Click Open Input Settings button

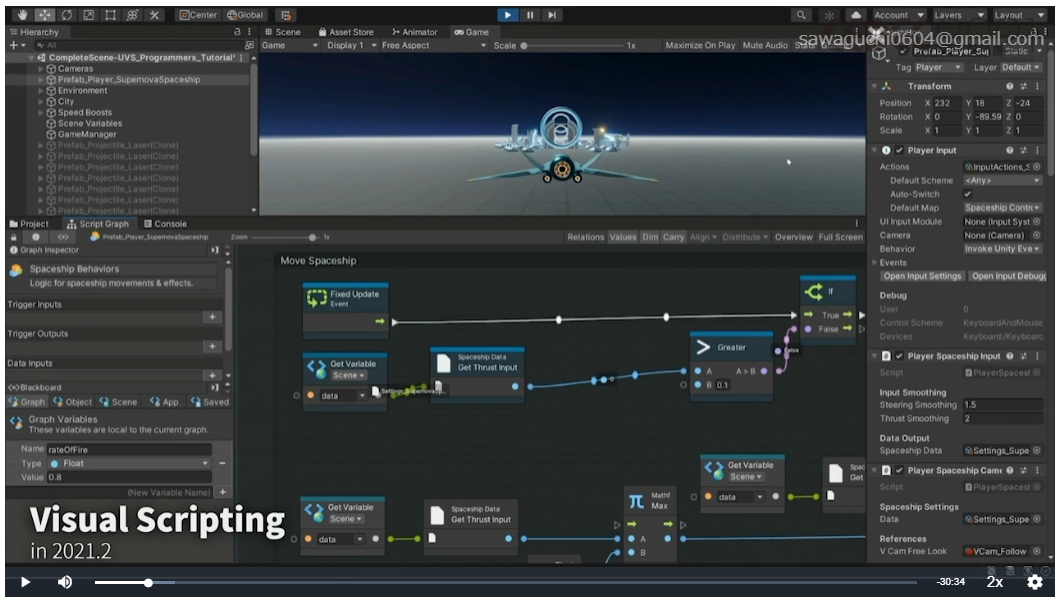point(922,276)
